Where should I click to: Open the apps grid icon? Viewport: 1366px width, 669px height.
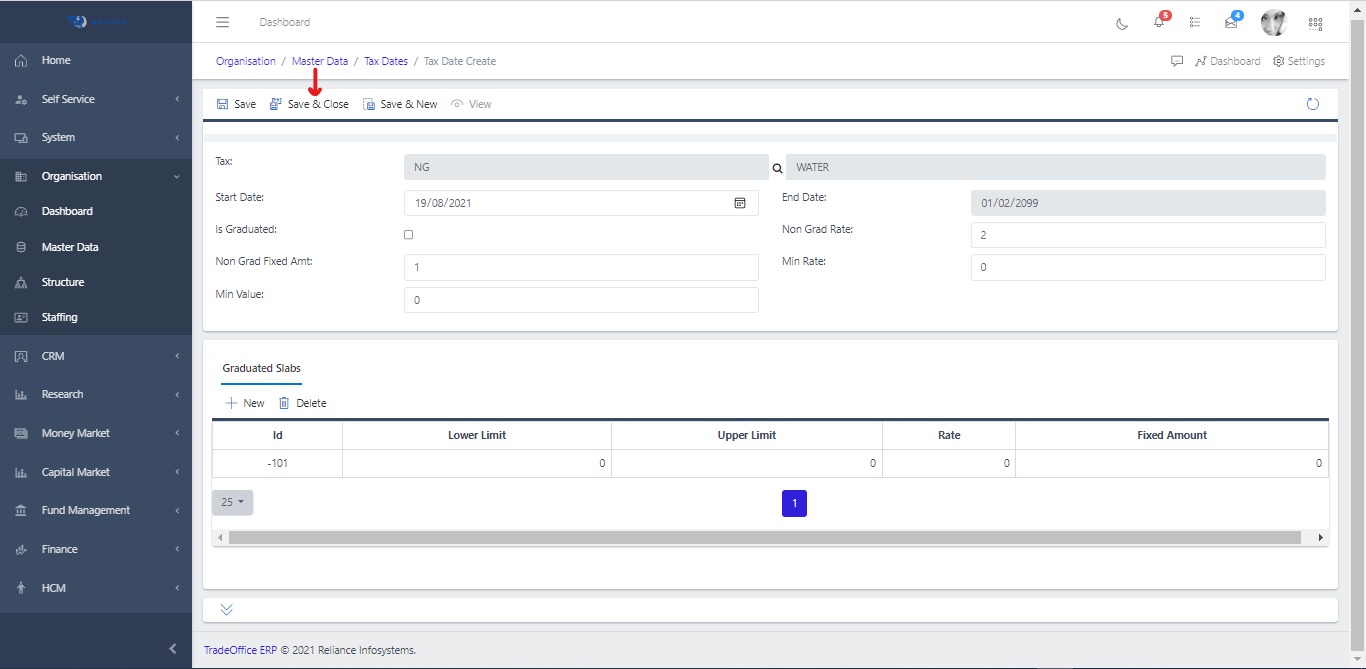tap(1315, 23)
